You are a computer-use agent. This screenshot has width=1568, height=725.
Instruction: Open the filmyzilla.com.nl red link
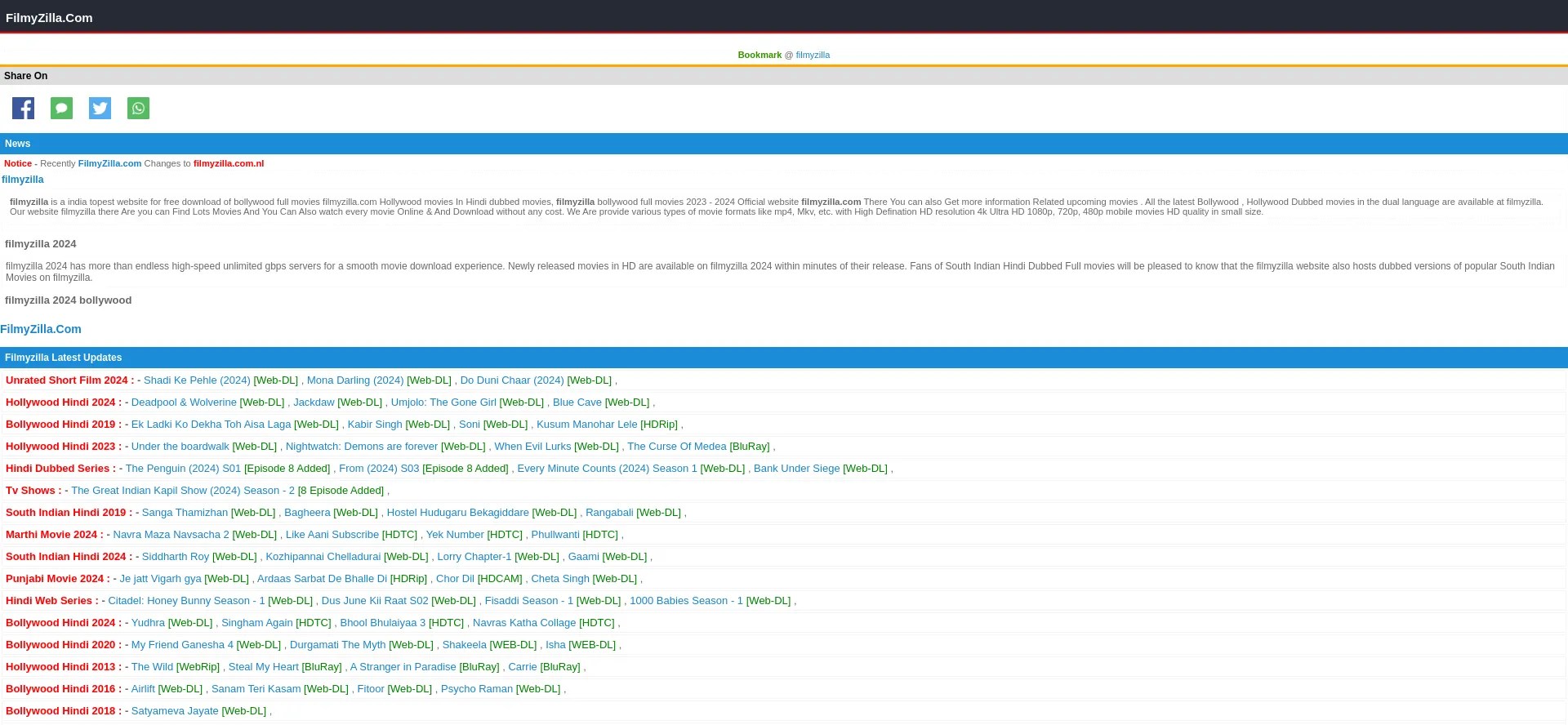(229, 163)
